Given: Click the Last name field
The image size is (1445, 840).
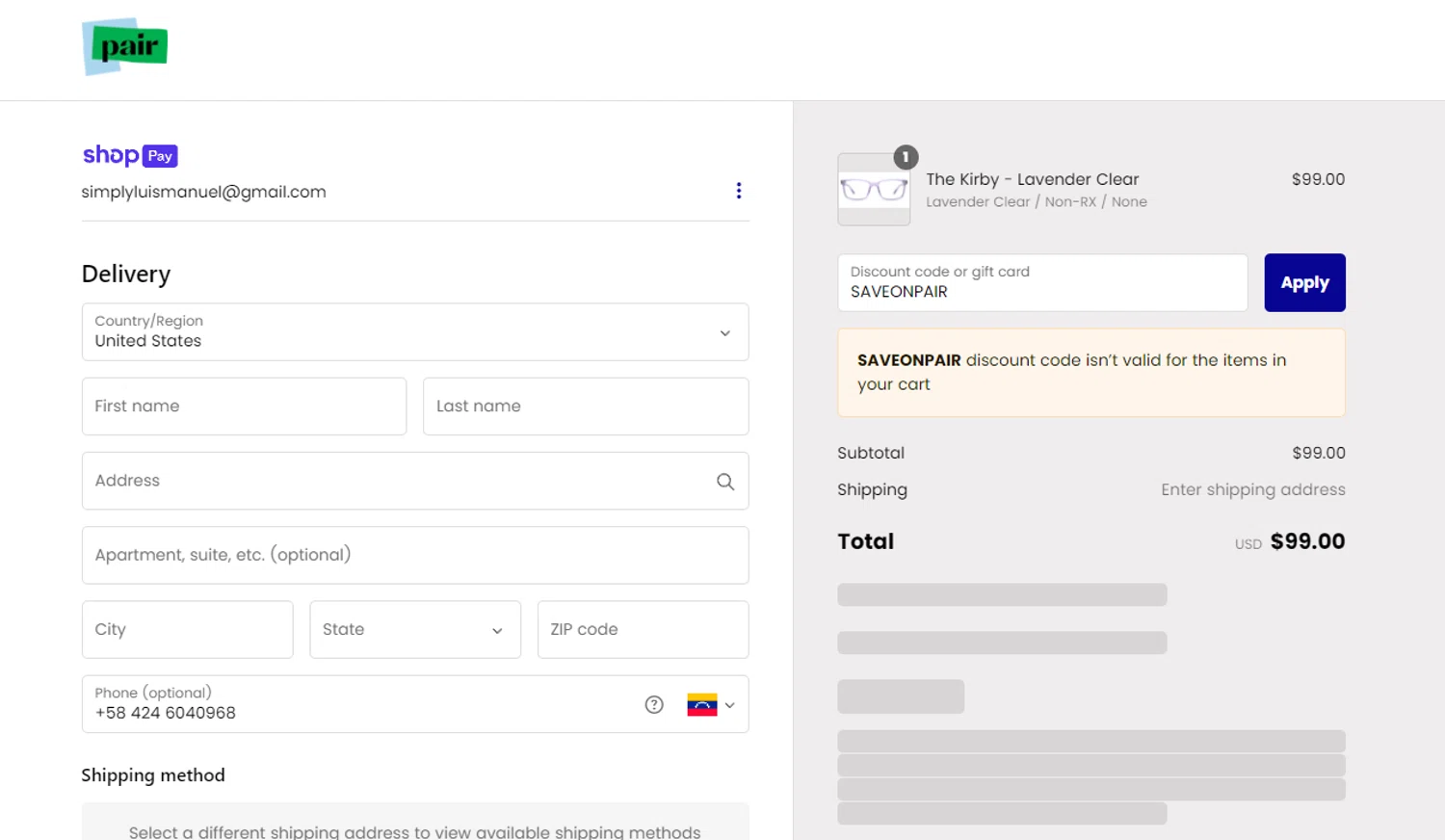Looking at the screenshot, I should (x=586, y=407).
